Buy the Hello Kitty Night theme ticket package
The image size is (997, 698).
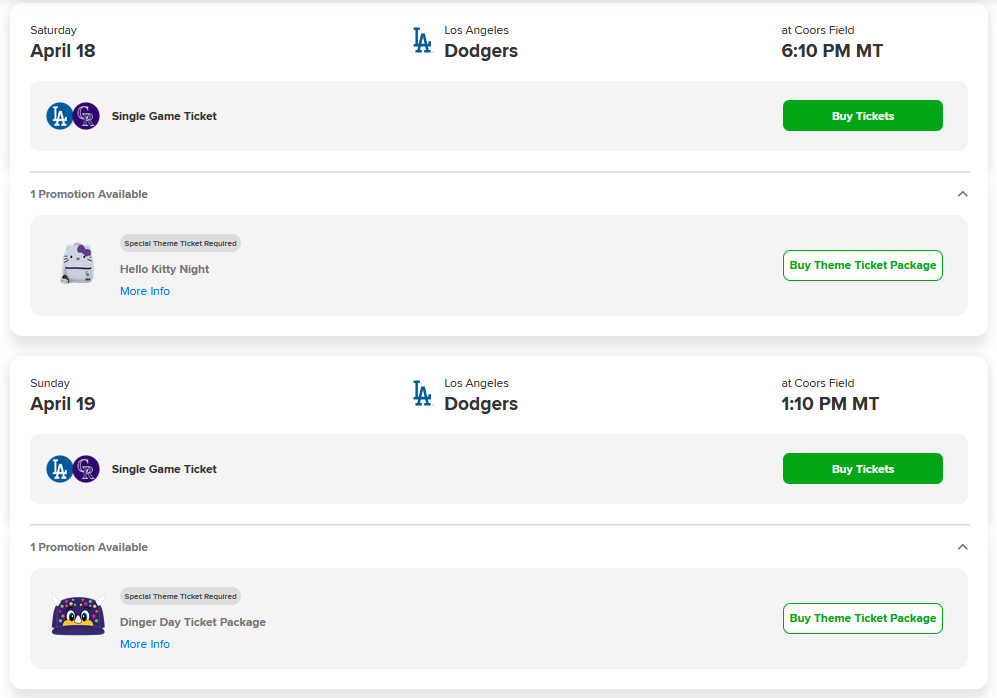click(x=862, y=265)
